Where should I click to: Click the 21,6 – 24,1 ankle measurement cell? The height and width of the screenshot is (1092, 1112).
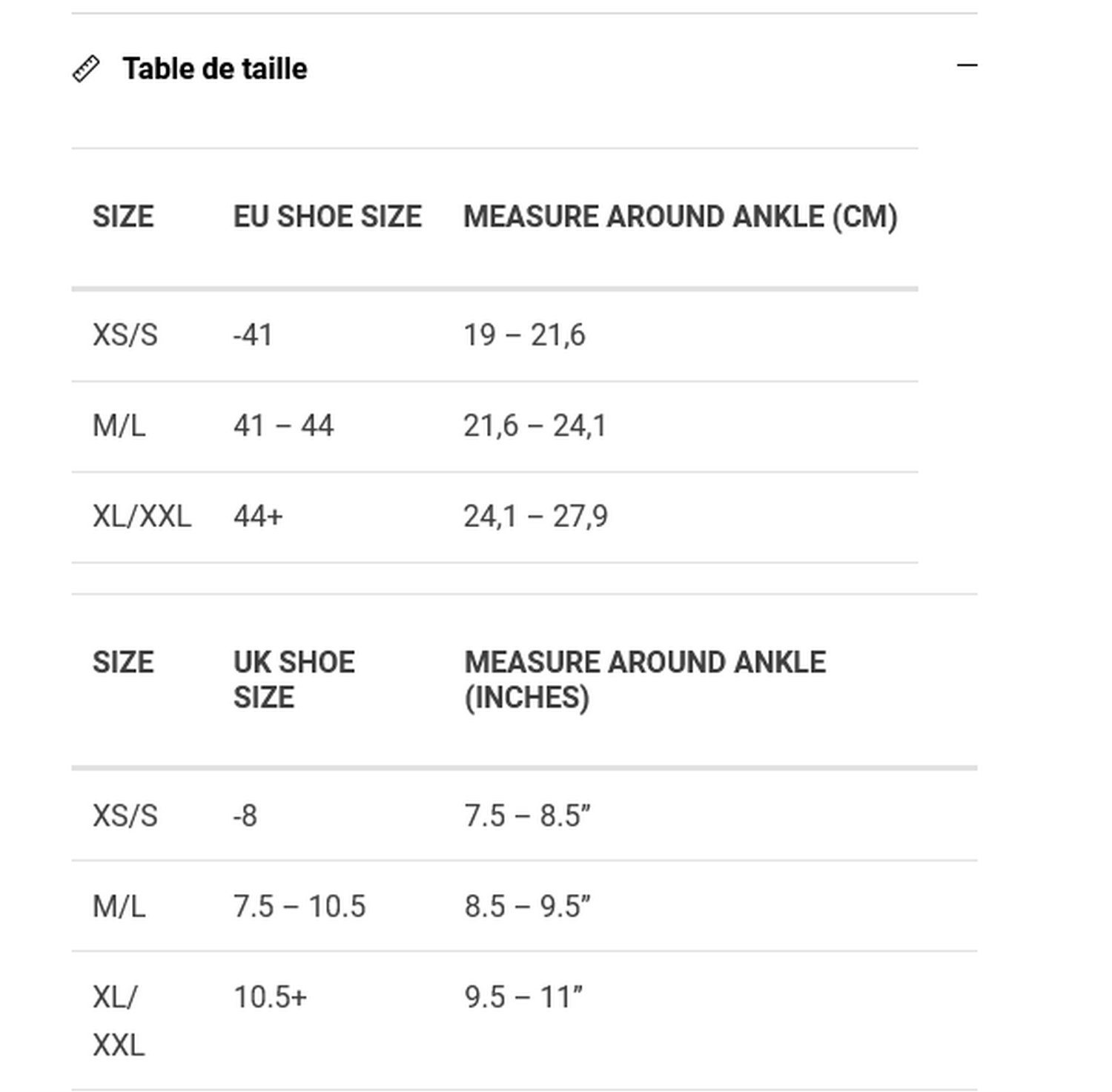click(535, 426)
